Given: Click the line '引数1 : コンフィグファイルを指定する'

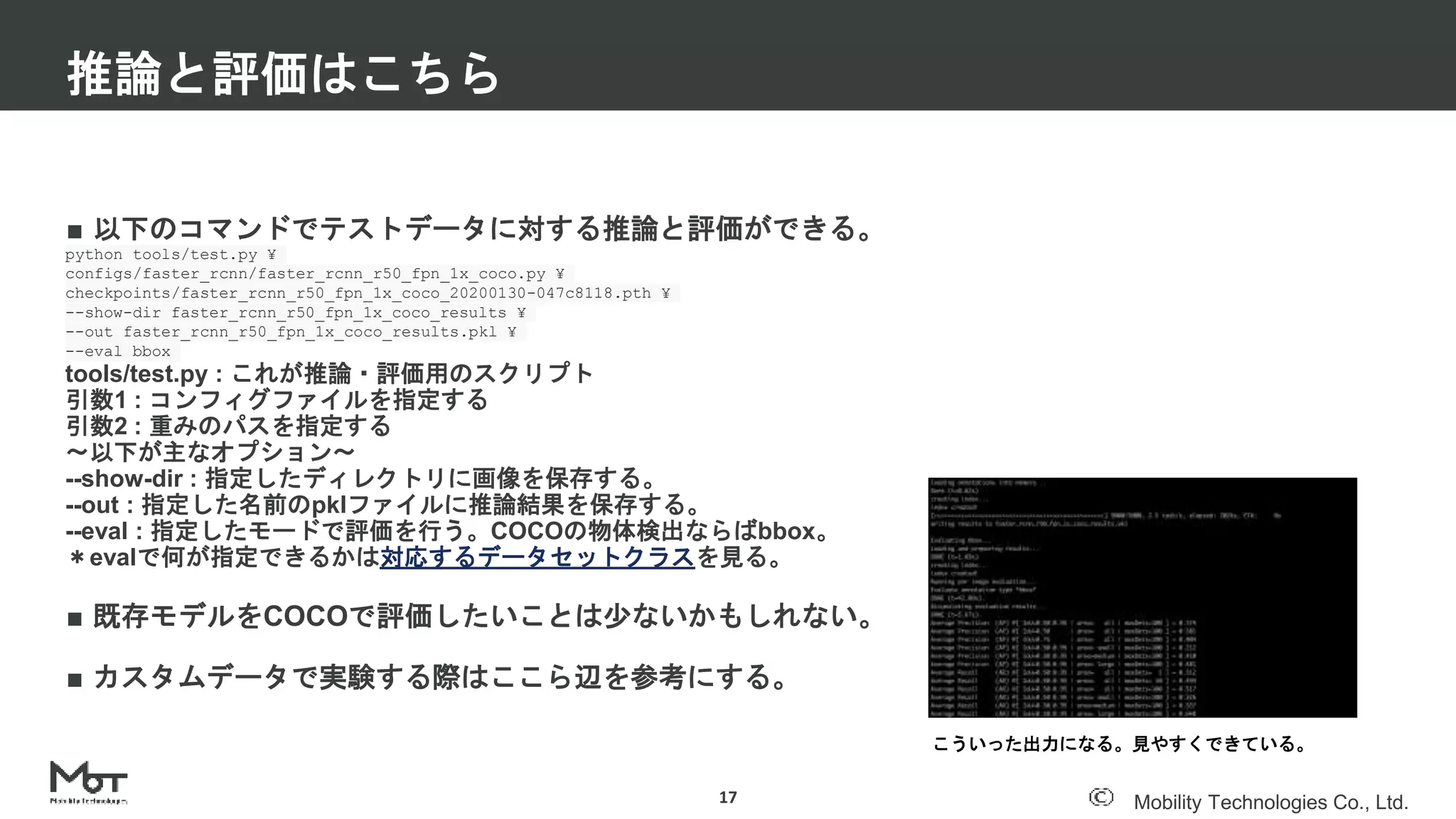Looking at the screenshot, I should (277, 400).
